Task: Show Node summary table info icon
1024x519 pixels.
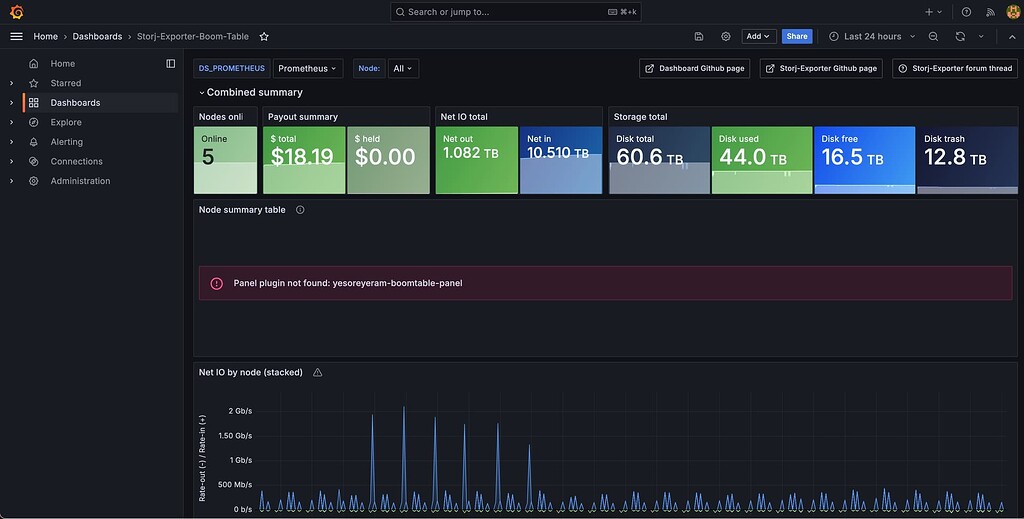Action: (x=300, y=210)
